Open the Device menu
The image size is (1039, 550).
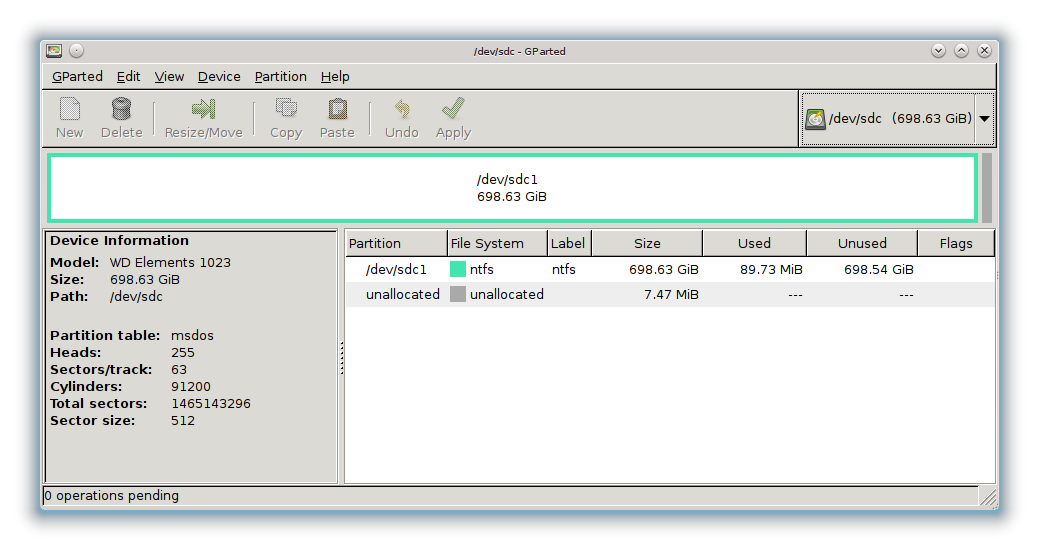pos(219,76)
